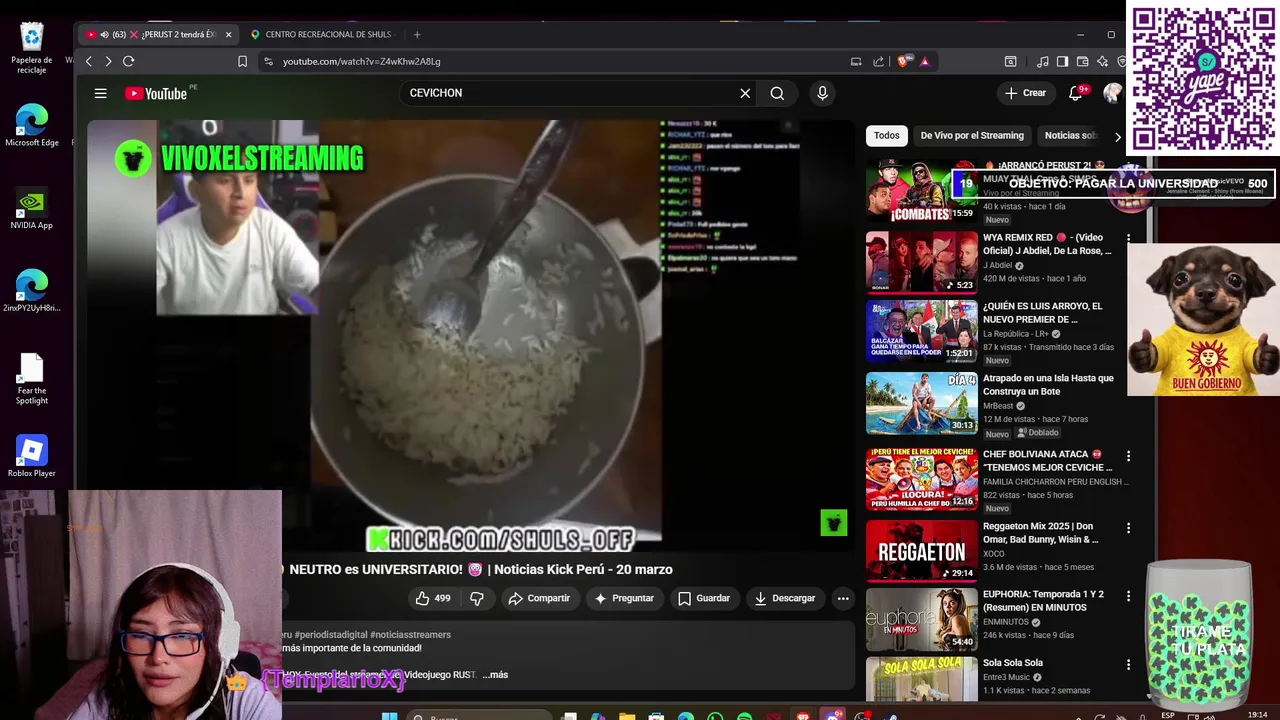Start voice search with the microphone
Image resolution: width=1280 pixels, height=720 pixels.
pyautogui.click(x=822, y=93)
